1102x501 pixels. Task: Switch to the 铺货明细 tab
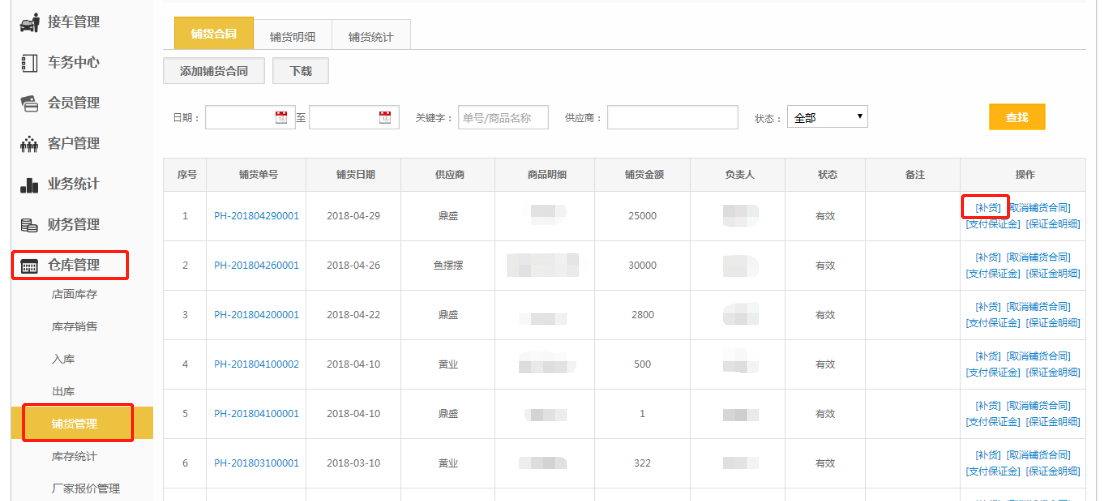pyautogui.click(x=292, y=36)
